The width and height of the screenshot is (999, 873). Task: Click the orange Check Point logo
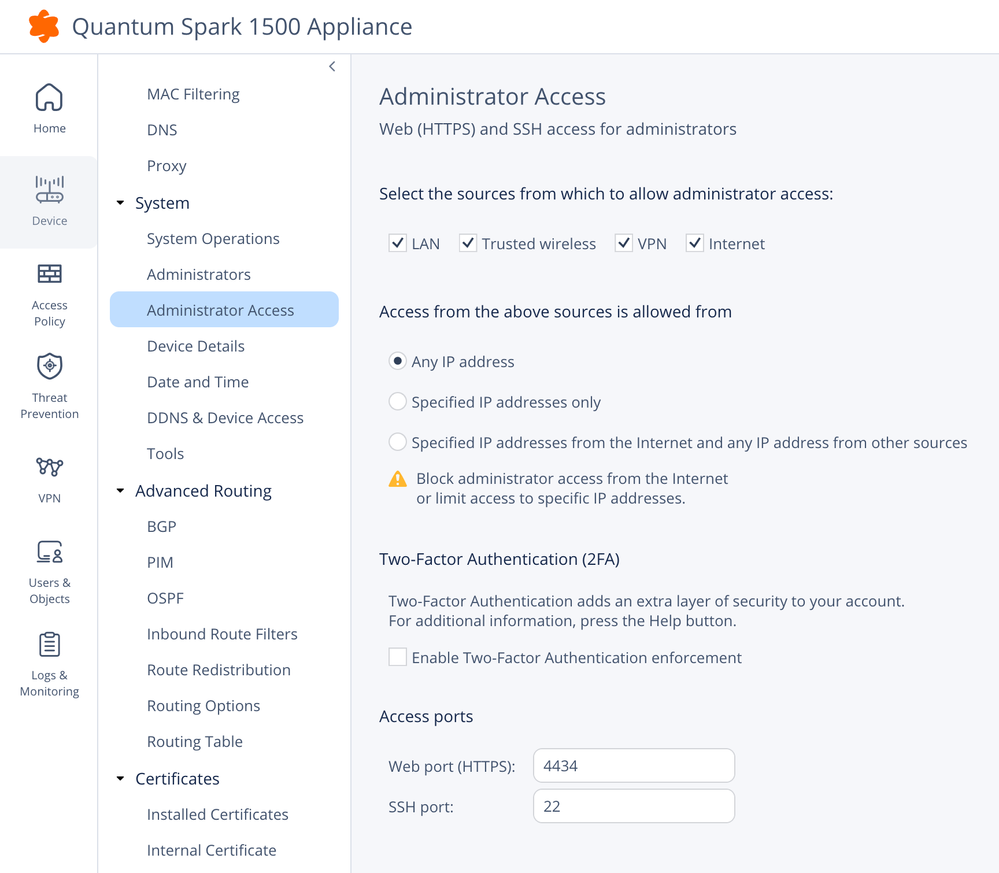(x=44, y=26)
